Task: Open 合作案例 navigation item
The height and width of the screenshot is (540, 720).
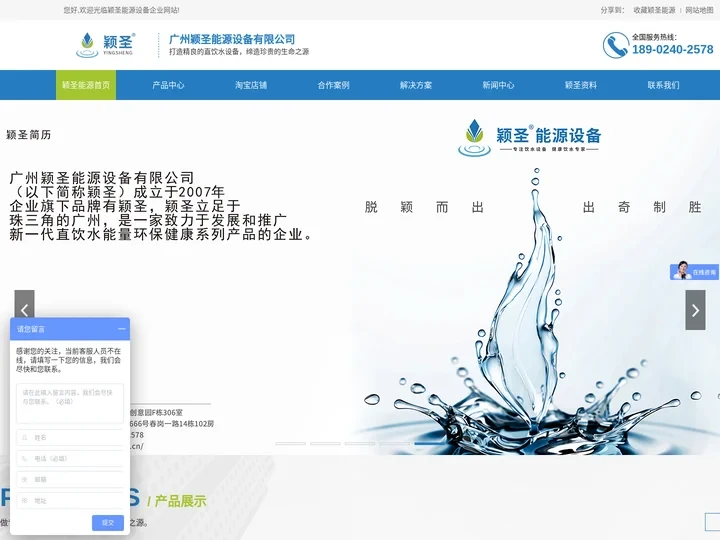Action: [333, 85]
